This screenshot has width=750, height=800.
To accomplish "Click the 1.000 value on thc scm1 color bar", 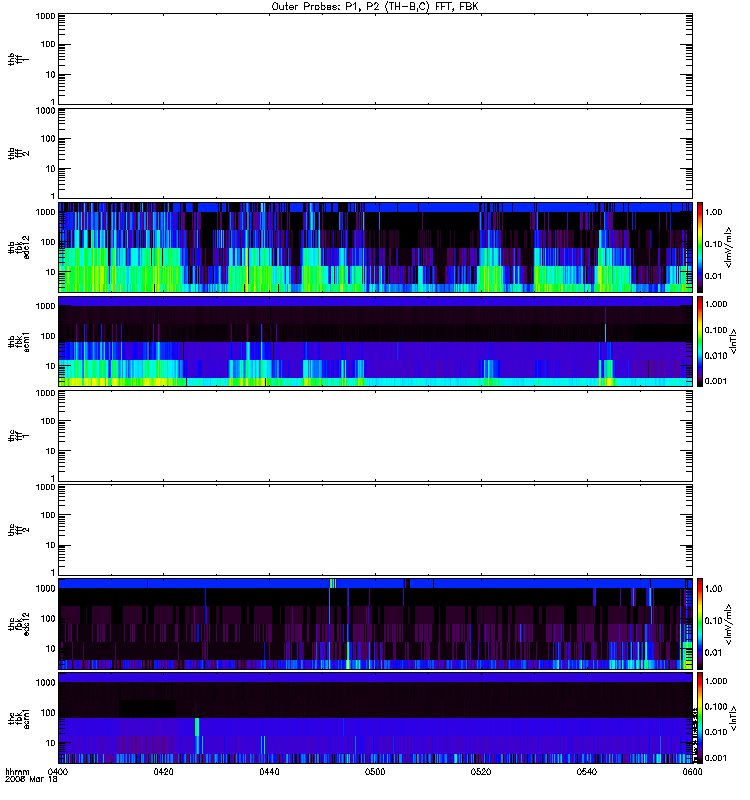I will pos(716,681).
